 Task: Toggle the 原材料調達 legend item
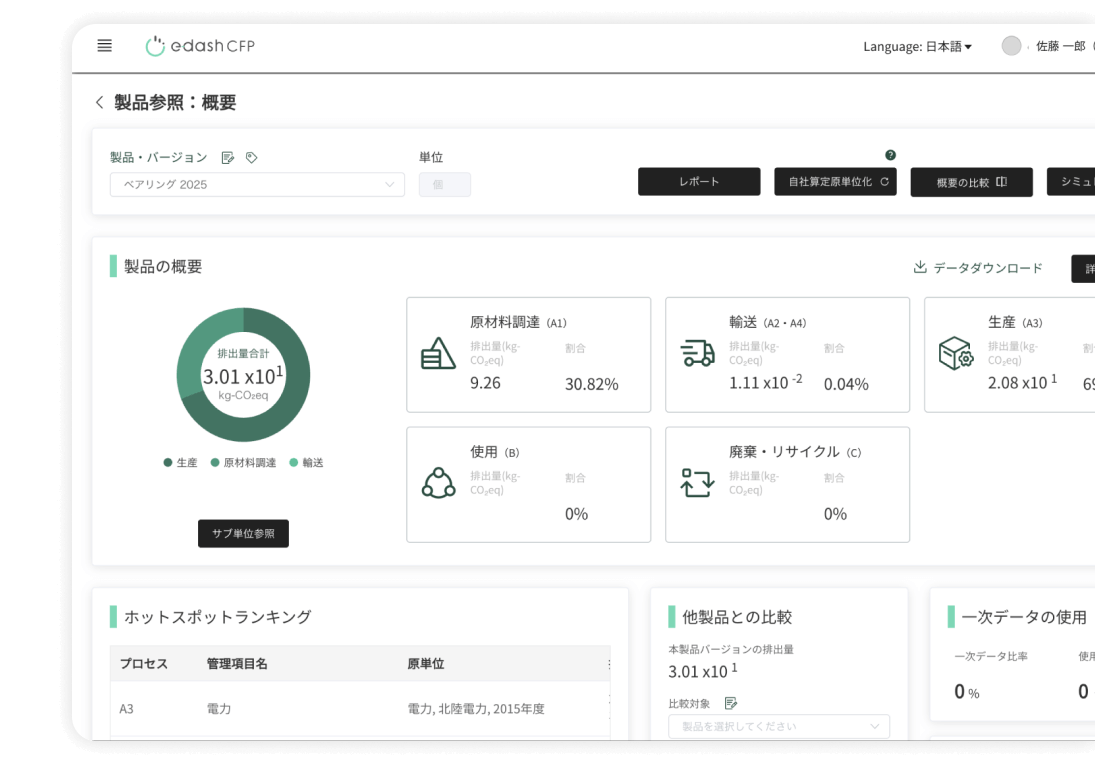243,463
